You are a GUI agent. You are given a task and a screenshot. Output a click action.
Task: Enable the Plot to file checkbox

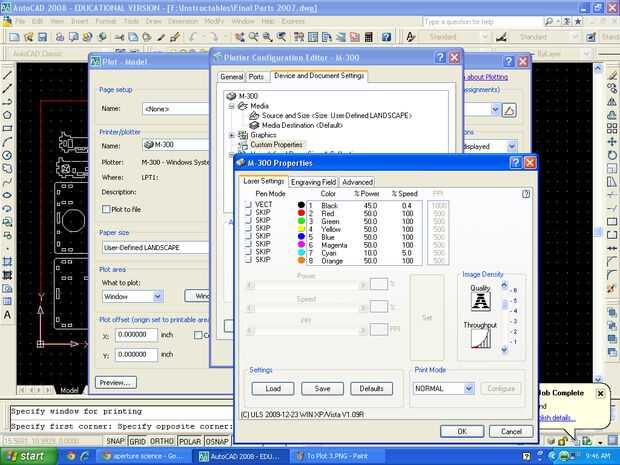click(x=106, y=209)
